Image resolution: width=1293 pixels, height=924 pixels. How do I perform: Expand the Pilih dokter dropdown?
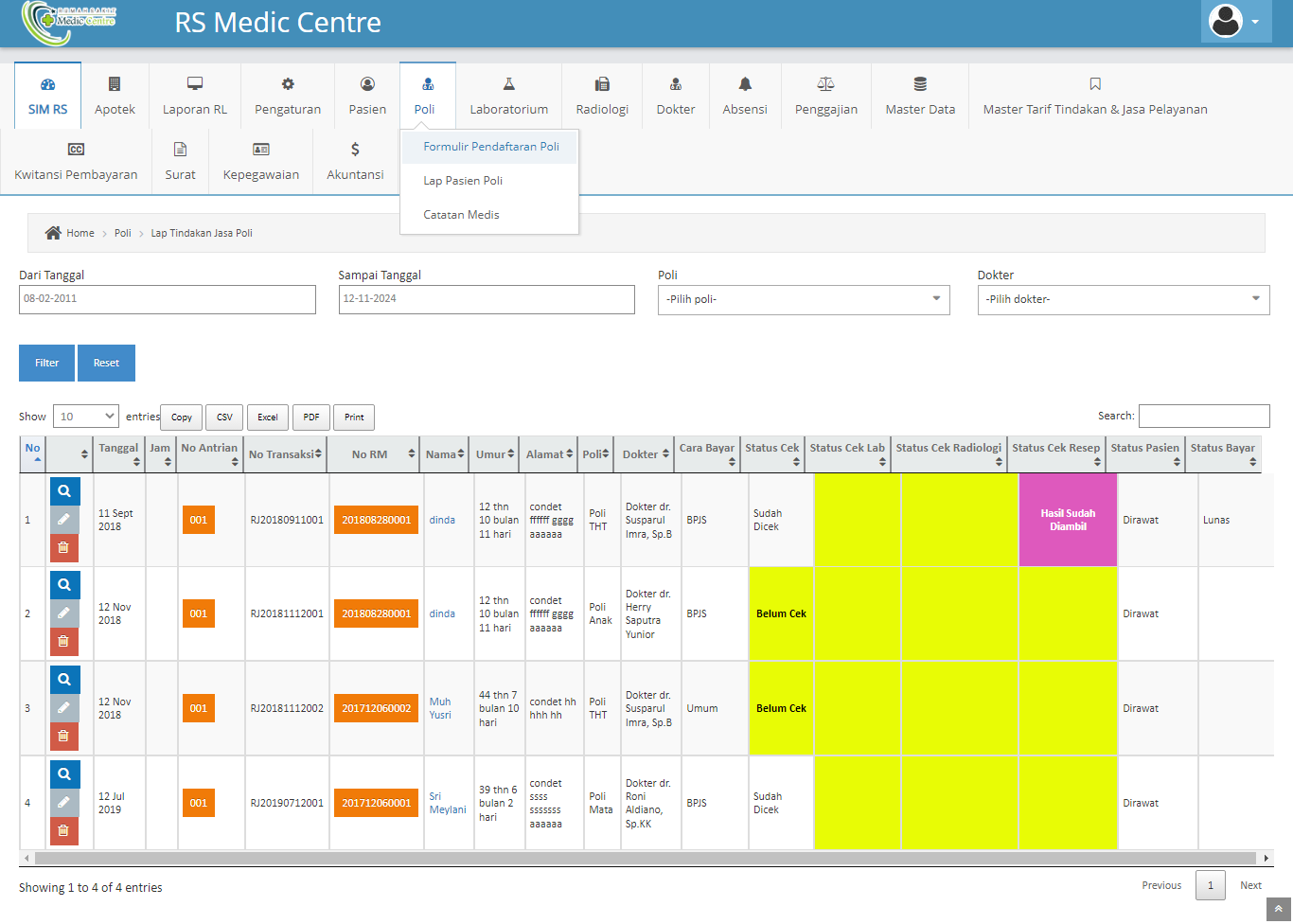tap(1123, 299)
